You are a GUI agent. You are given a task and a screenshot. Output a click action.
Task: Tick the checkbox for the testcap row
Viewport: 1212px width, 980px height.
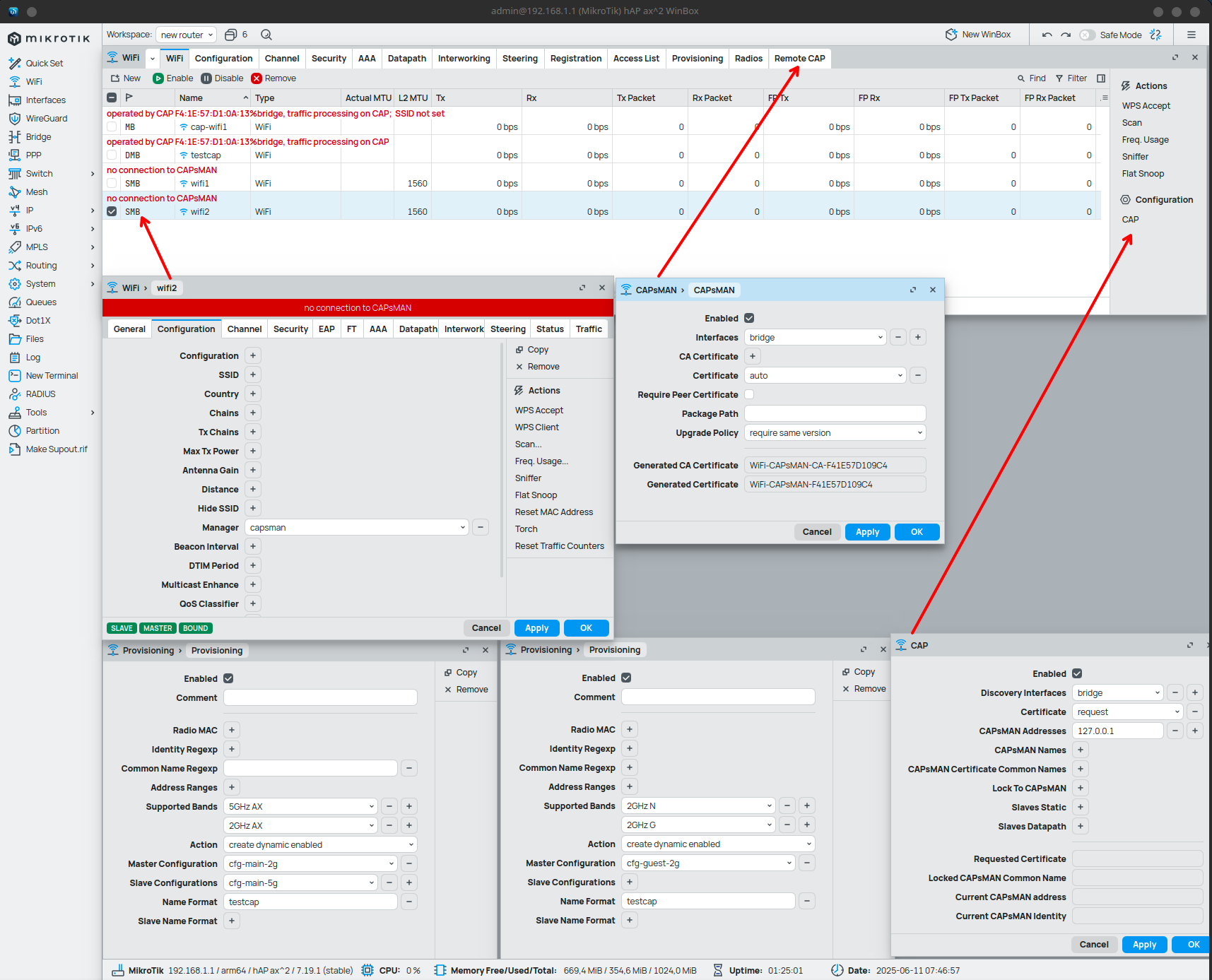click(112, 155)
